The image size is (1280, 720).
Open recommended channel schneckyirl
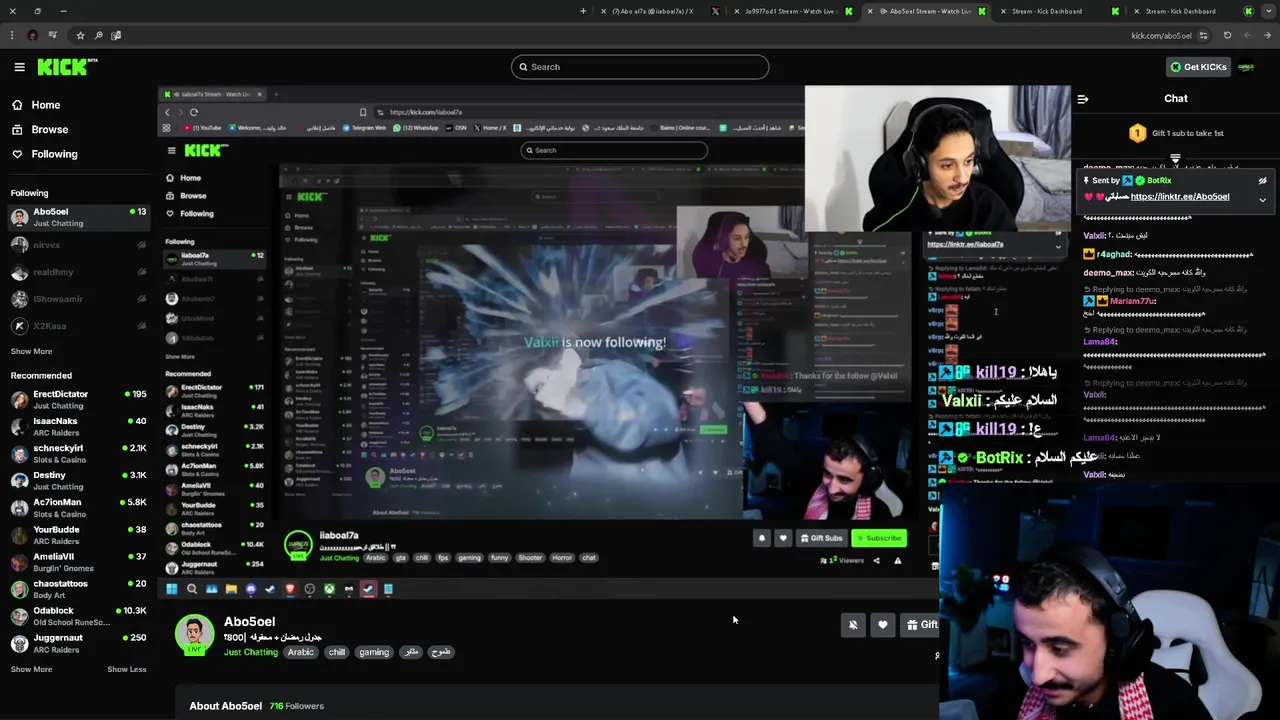coord(78,454)
